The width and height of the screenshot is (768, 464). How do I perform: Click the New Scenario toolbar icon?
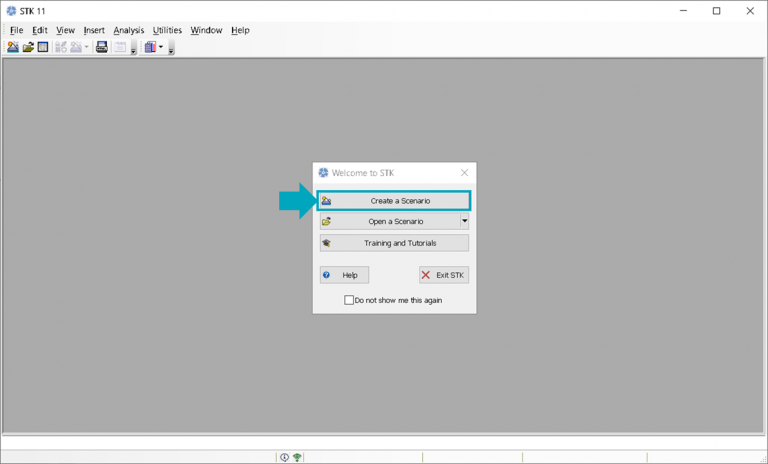point(13,47)
